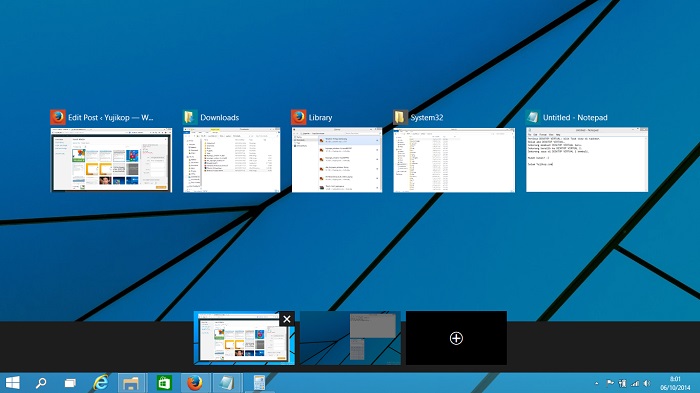700x393 pixels.
Task: Click the "System32" window title
Action: pyautogui.click(x=427, y=118)
